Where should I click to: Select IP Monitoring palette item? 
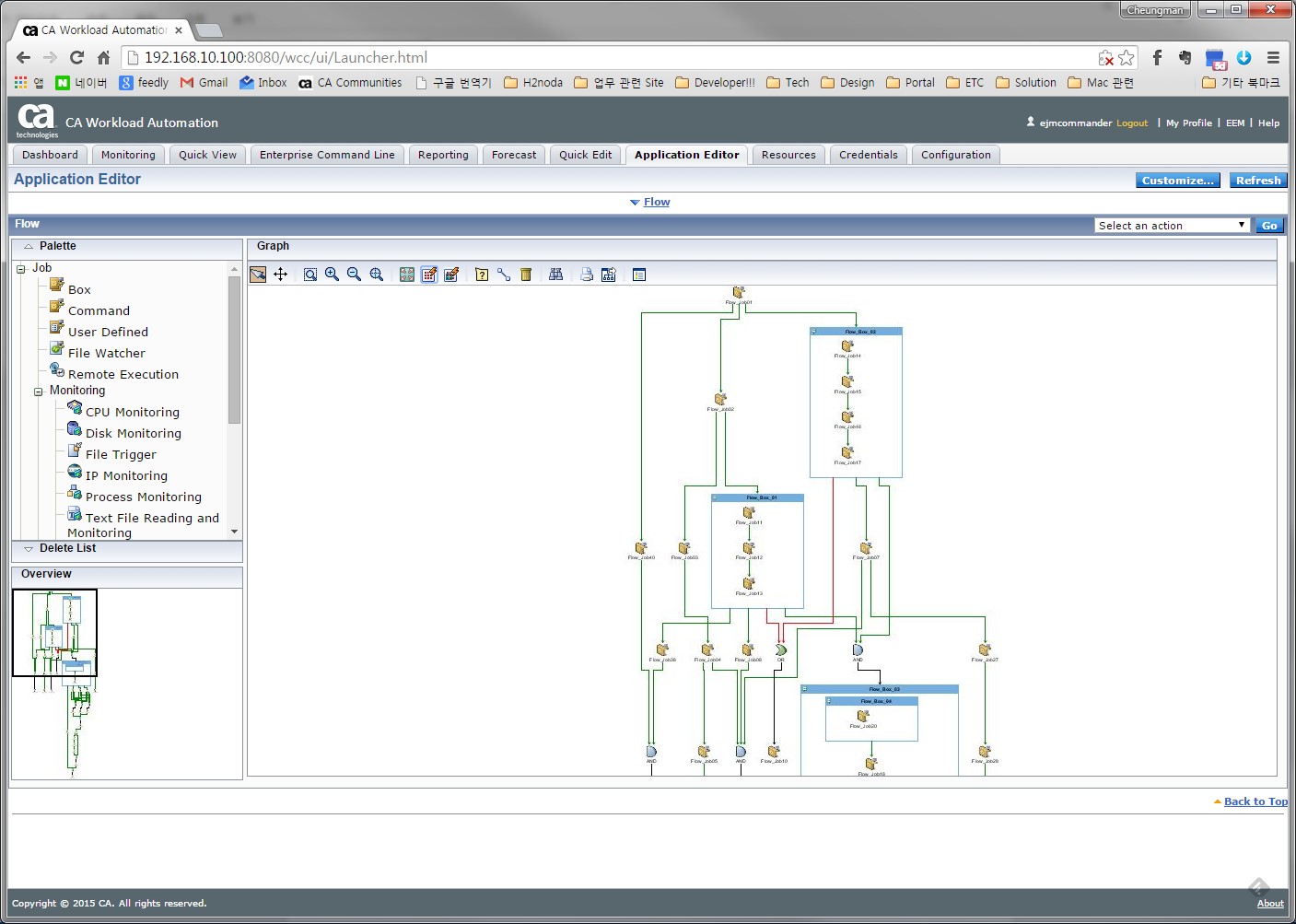[126, 475]
